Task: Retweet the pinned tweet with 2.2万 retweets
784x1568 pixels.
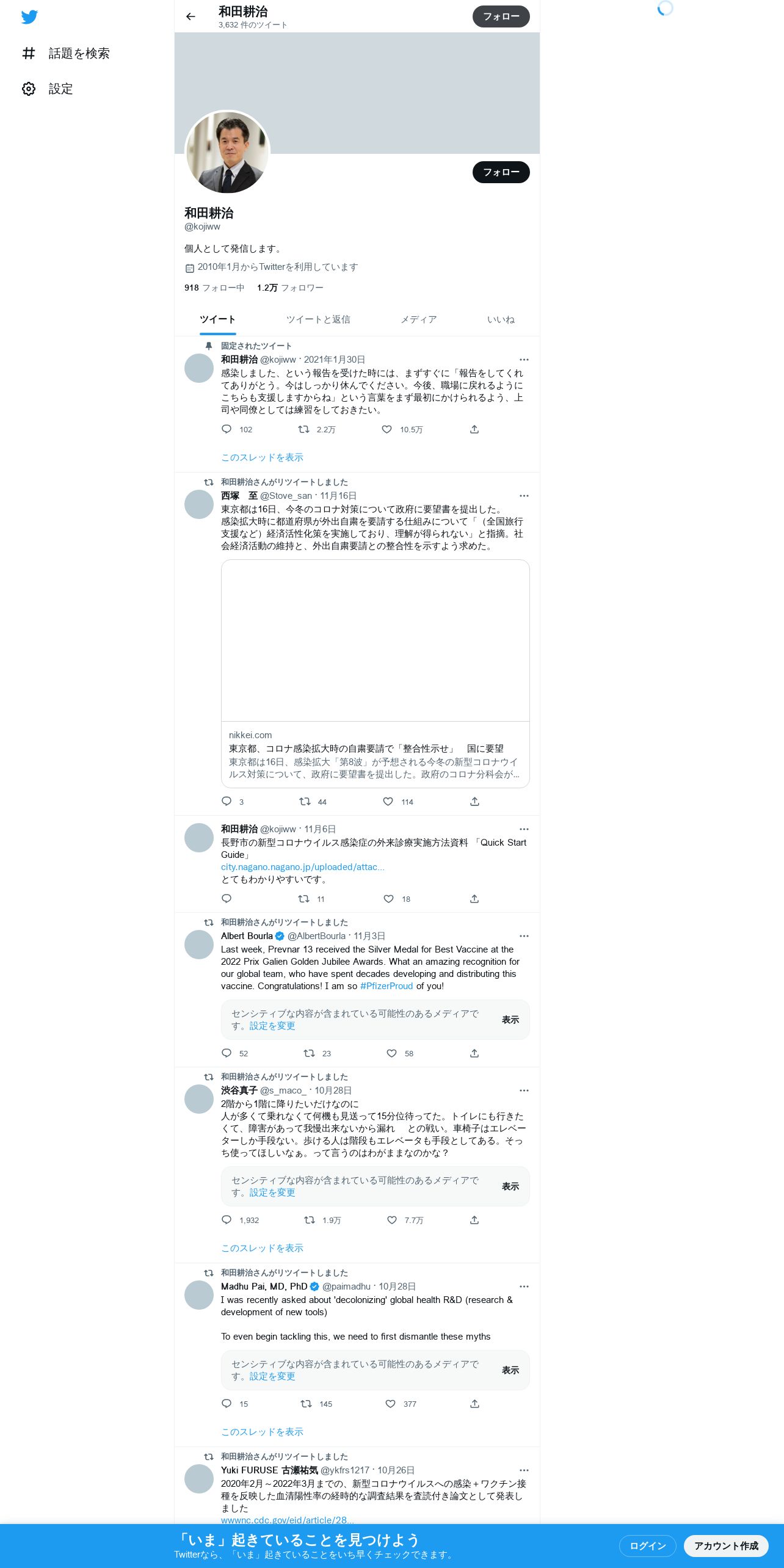Action: (303, 429)
